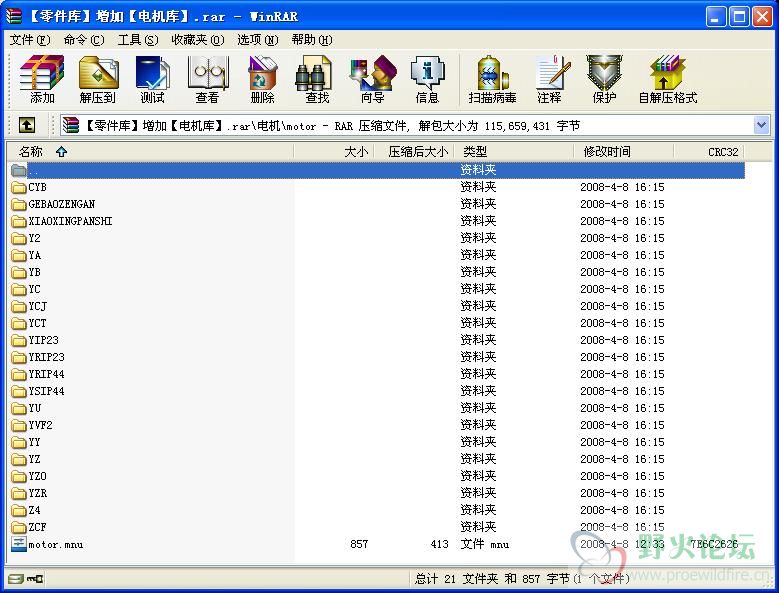The width and height of the screenshot is (779, 593).
Task: Sort by CRC32 column header
Action: click(709, 151)
